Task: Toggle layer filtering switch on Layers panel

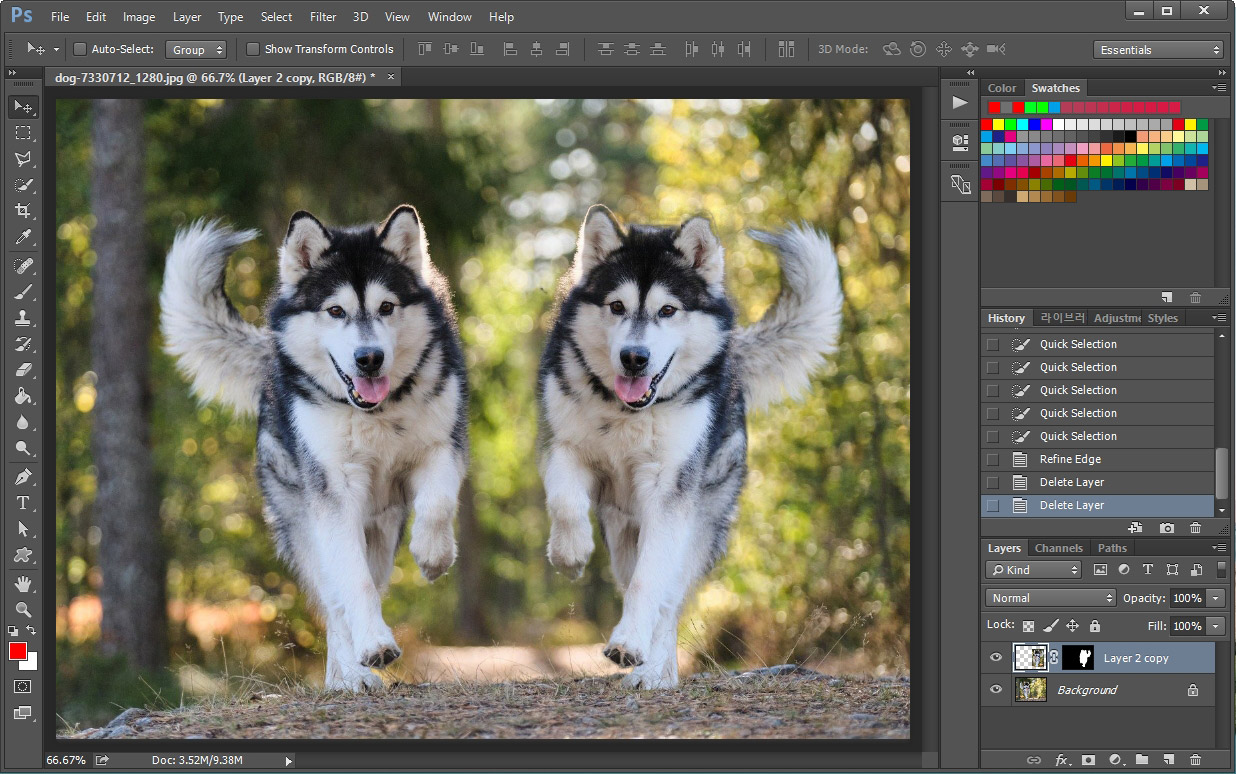Action: (x=1221, y=569)
